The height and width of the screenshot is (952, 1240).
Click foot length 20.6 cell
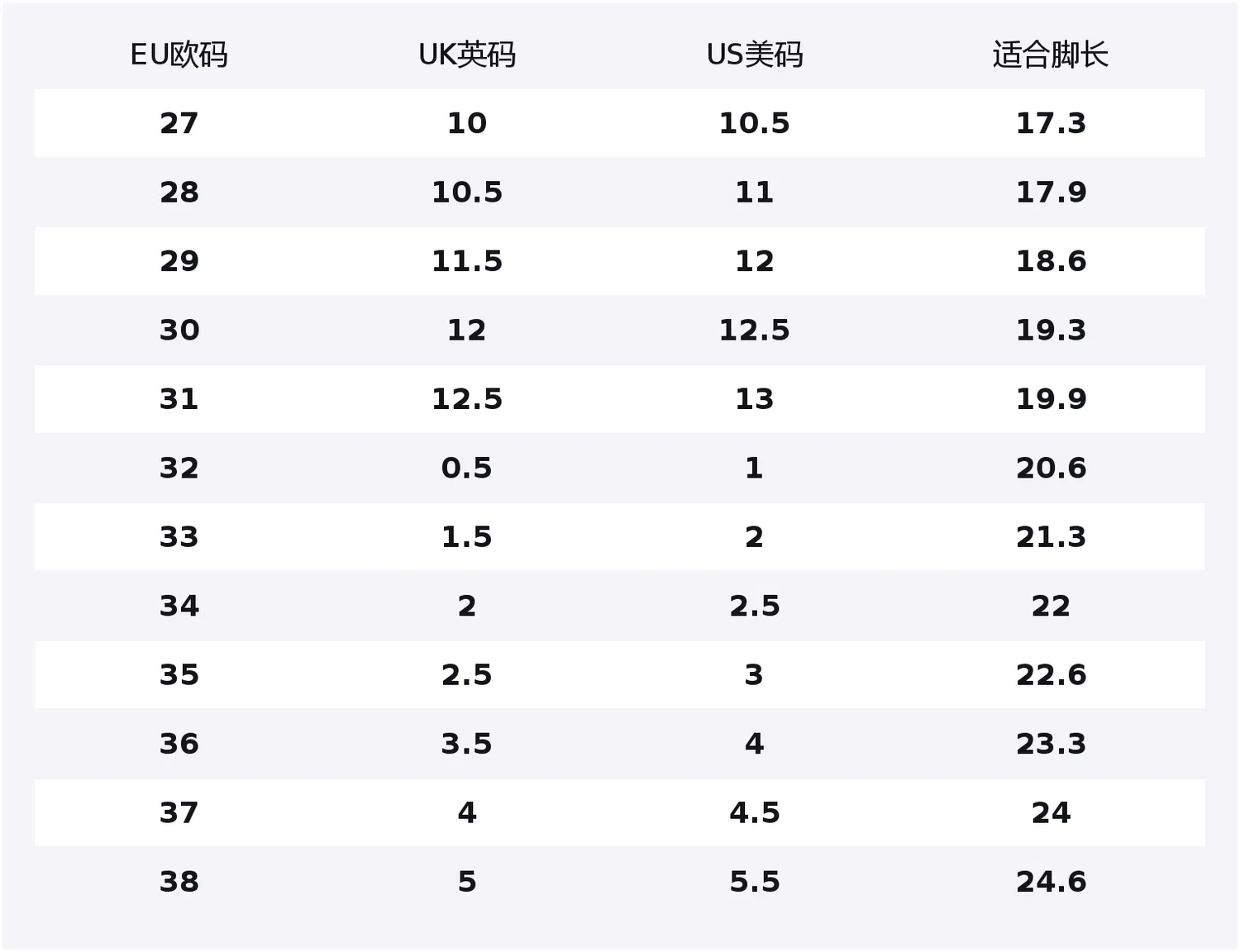pos(1051,468)
